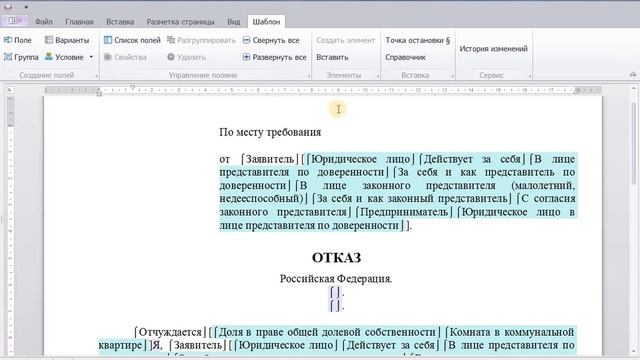Click the application button at ribbon left
Screen dimensions: 640x360
[15, 21]
